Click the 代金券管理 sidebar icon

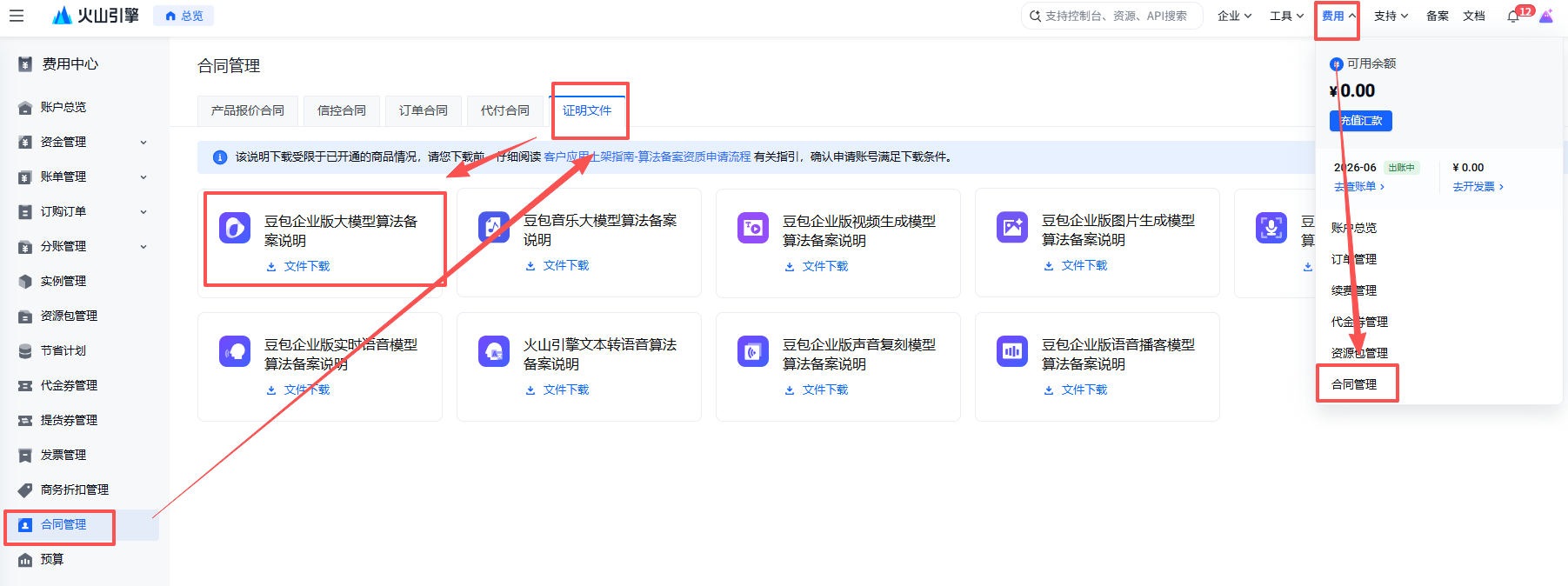pos(25,385)
